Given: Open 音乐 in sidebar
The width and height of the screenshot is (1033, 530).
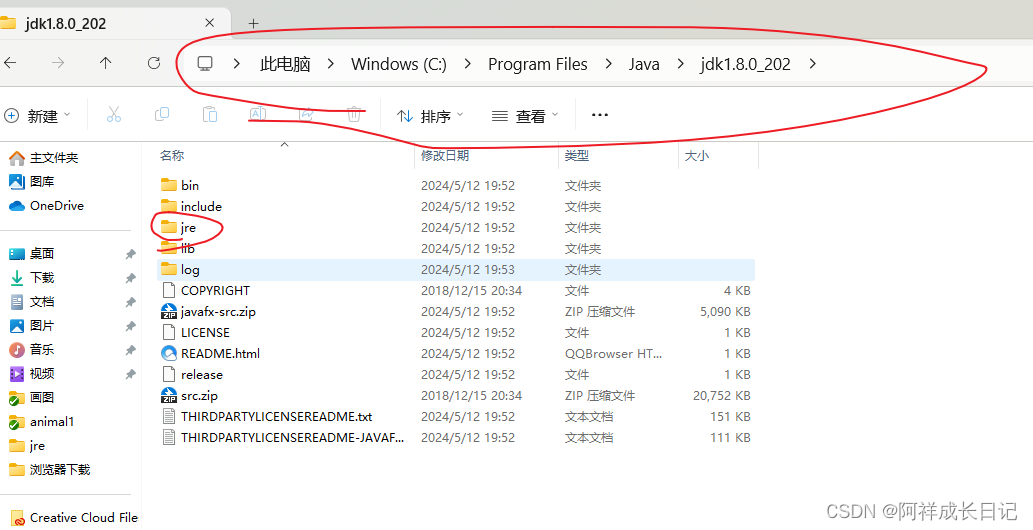Looking at the screenshot, I should pos(32,349).
